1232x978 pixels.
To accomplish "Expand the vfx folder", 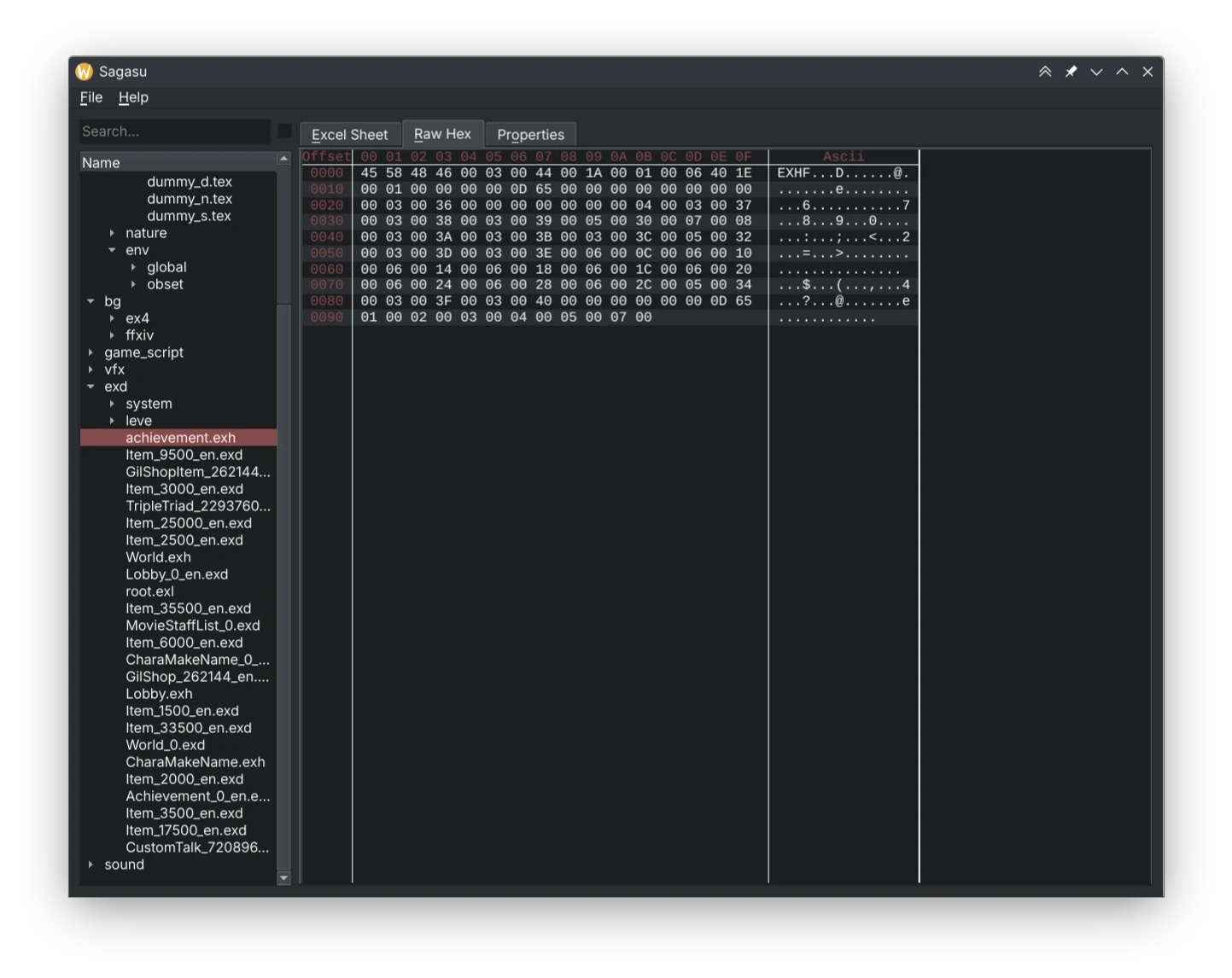I will 91,370.
